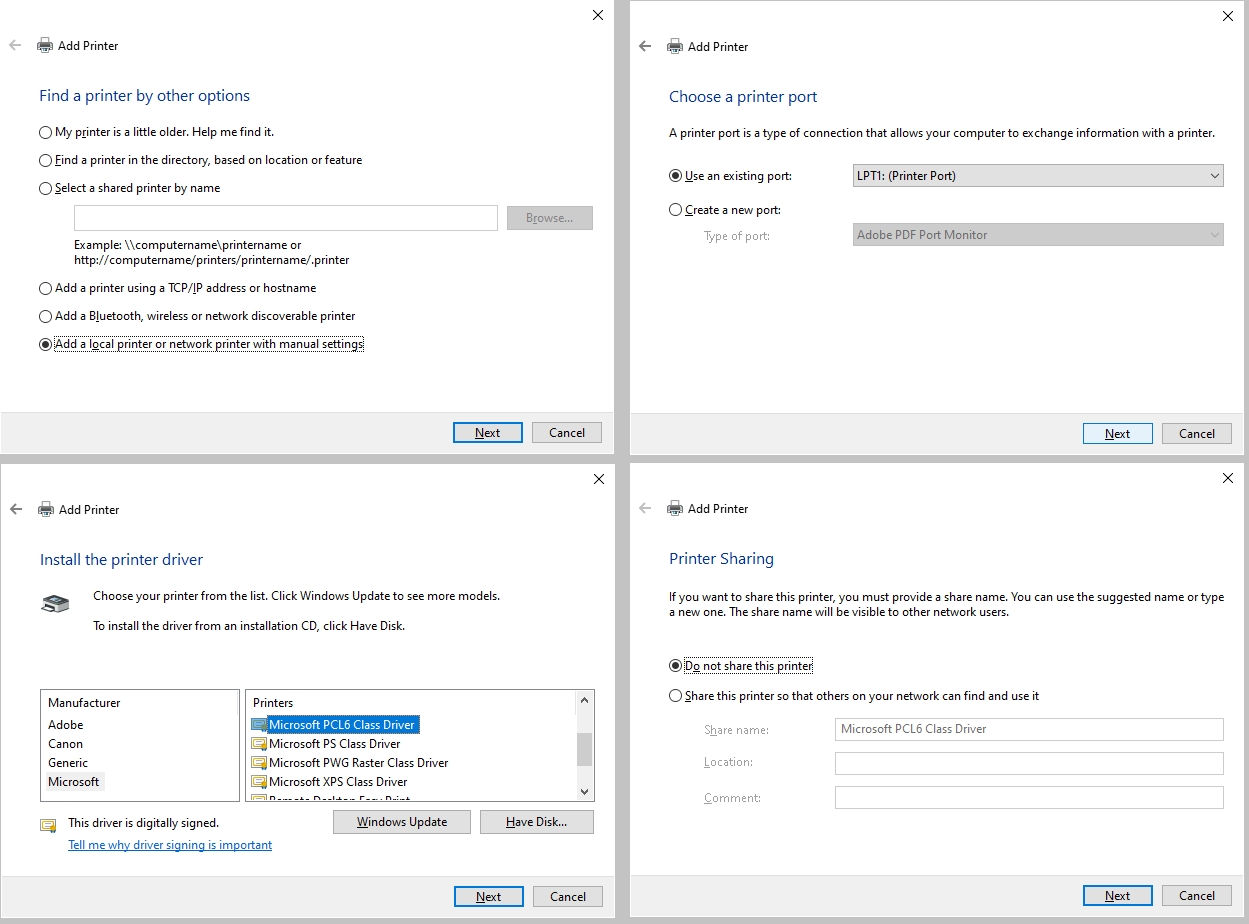Viewport: 1249px width, 924px height.
Task: Click the shared printer name text box
Action: point(285,217)
